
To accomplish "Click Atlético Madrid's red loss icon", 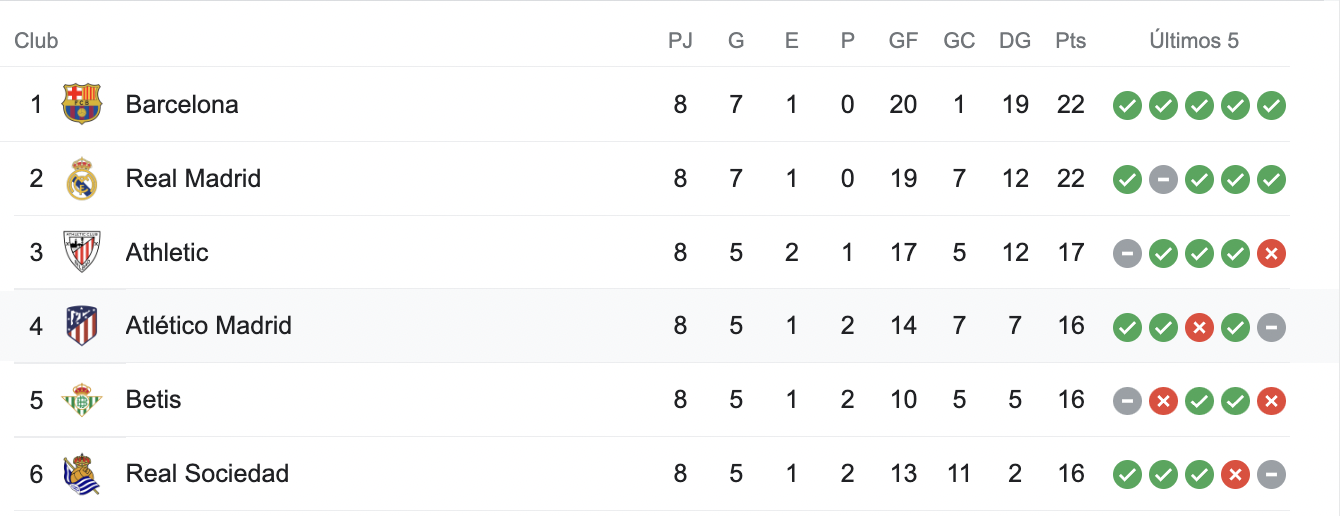I will [1199, 327].
